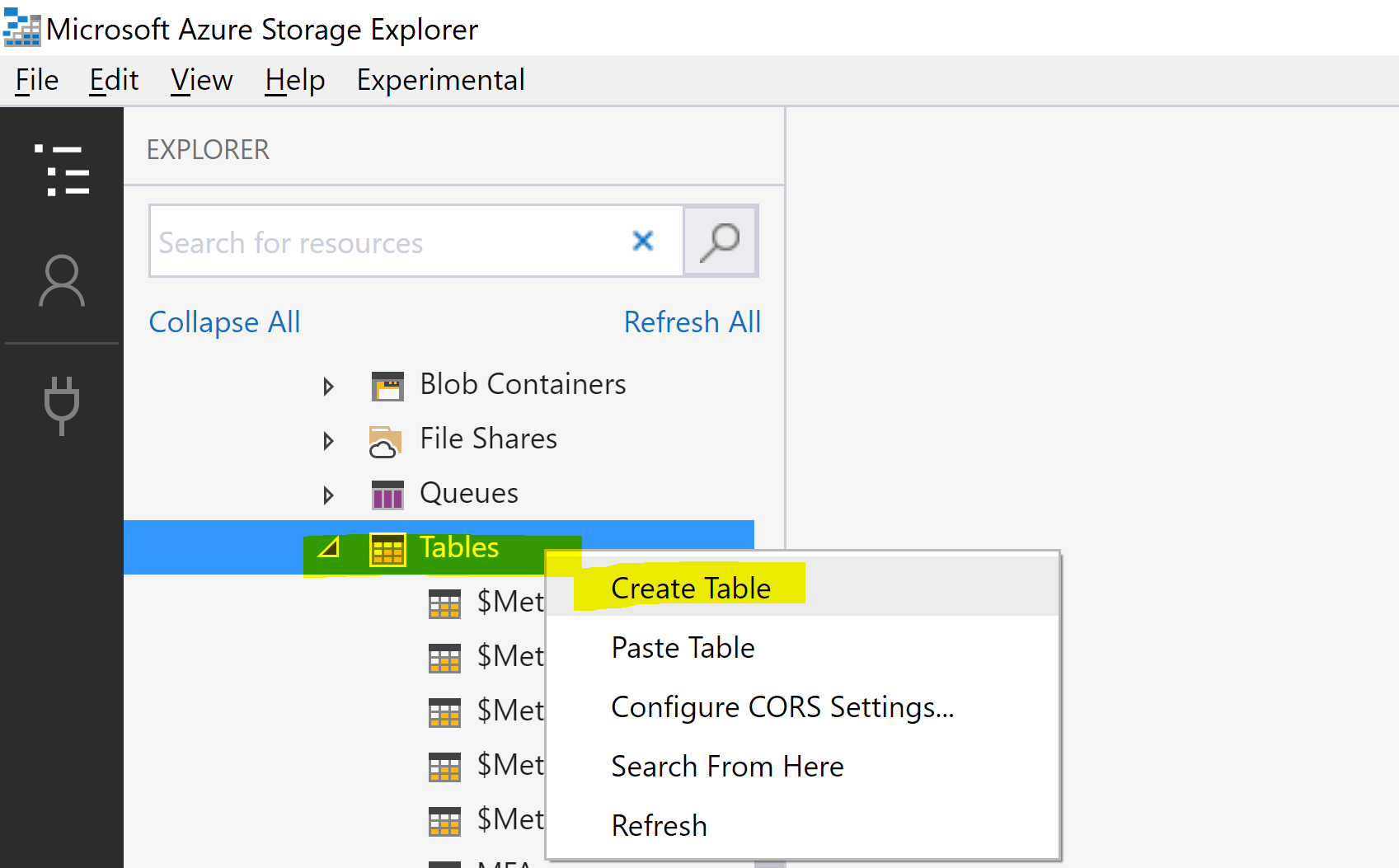Screen dimensions: 1399x868
Task: Click the Refresh All link
Action: [x=692, y=321]
